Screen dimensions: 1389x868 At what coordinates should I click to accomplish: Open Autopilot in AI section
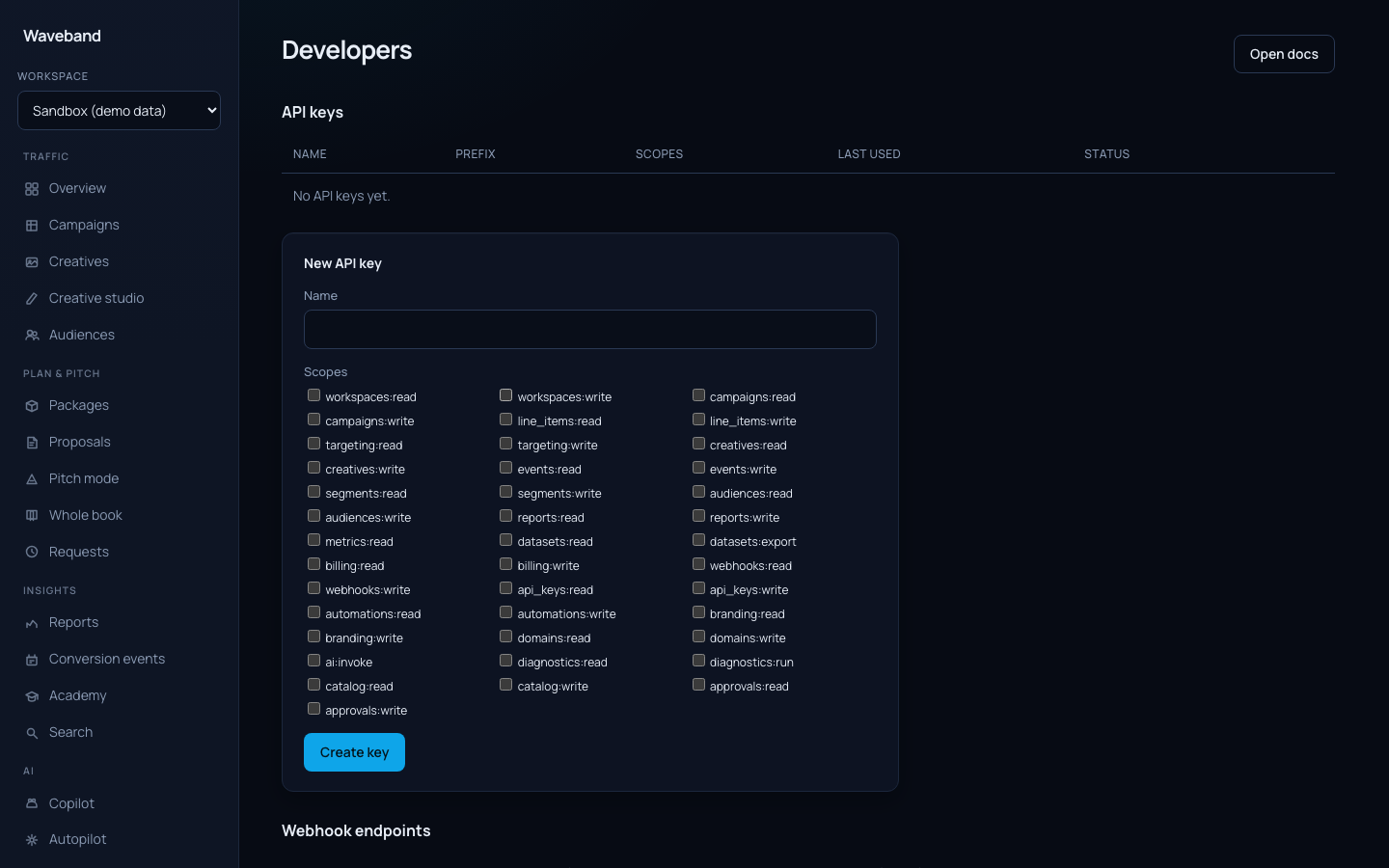click(119, 840)
